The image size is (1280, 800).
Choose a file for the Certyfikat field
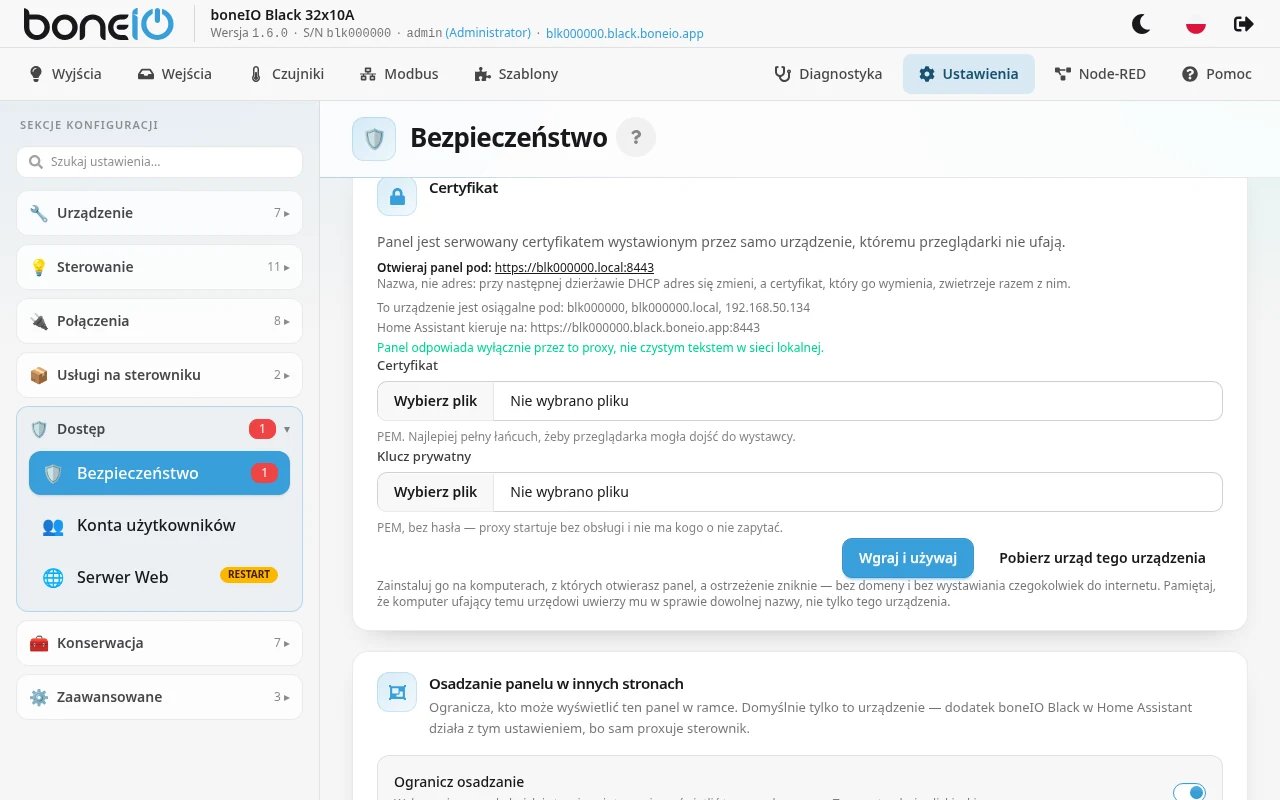(800, 401)
